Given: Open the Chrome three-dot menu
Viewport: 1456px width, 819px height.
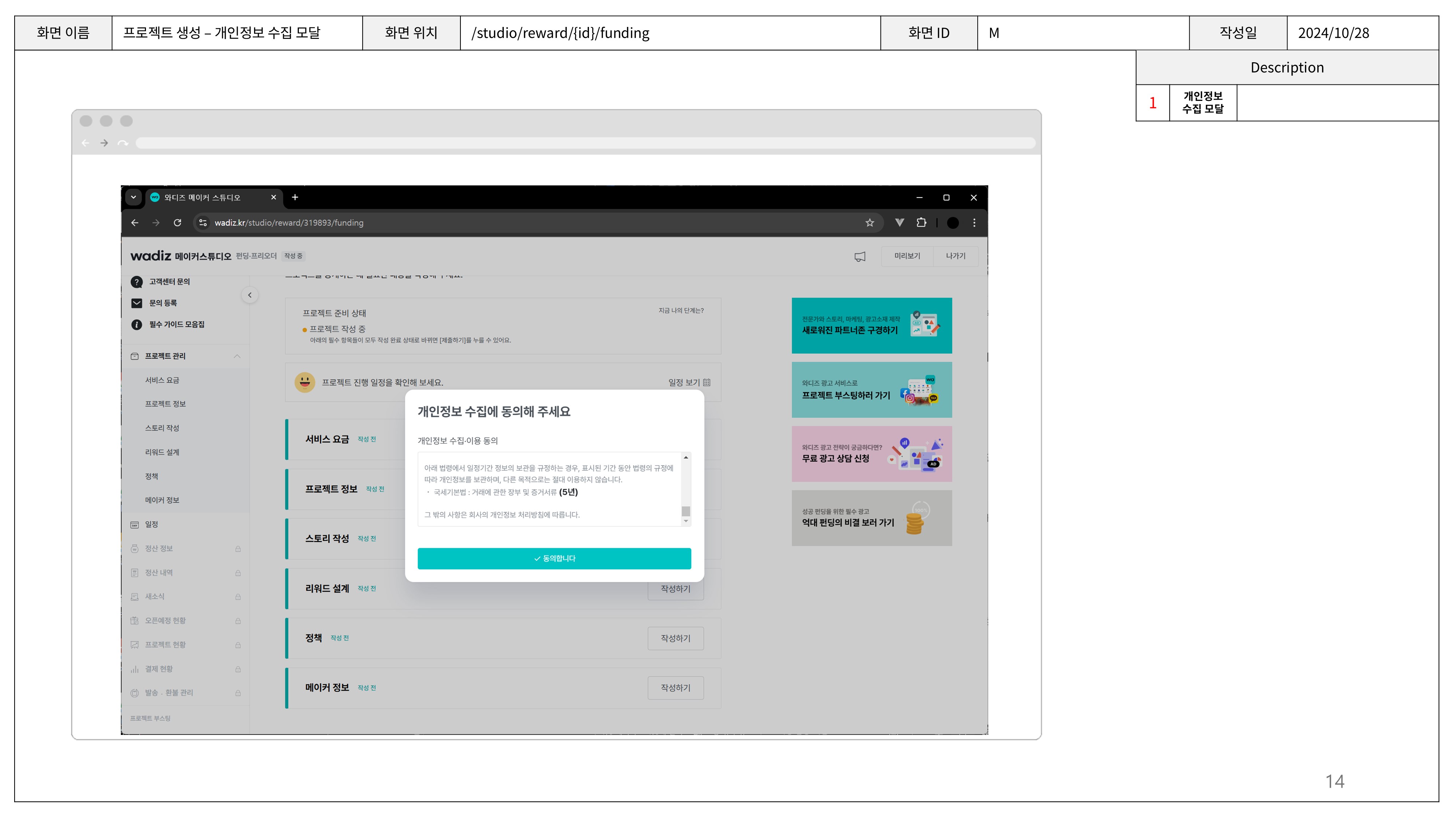Looking at the screenshot, I should pyautogui.click(x=974, y=223).
